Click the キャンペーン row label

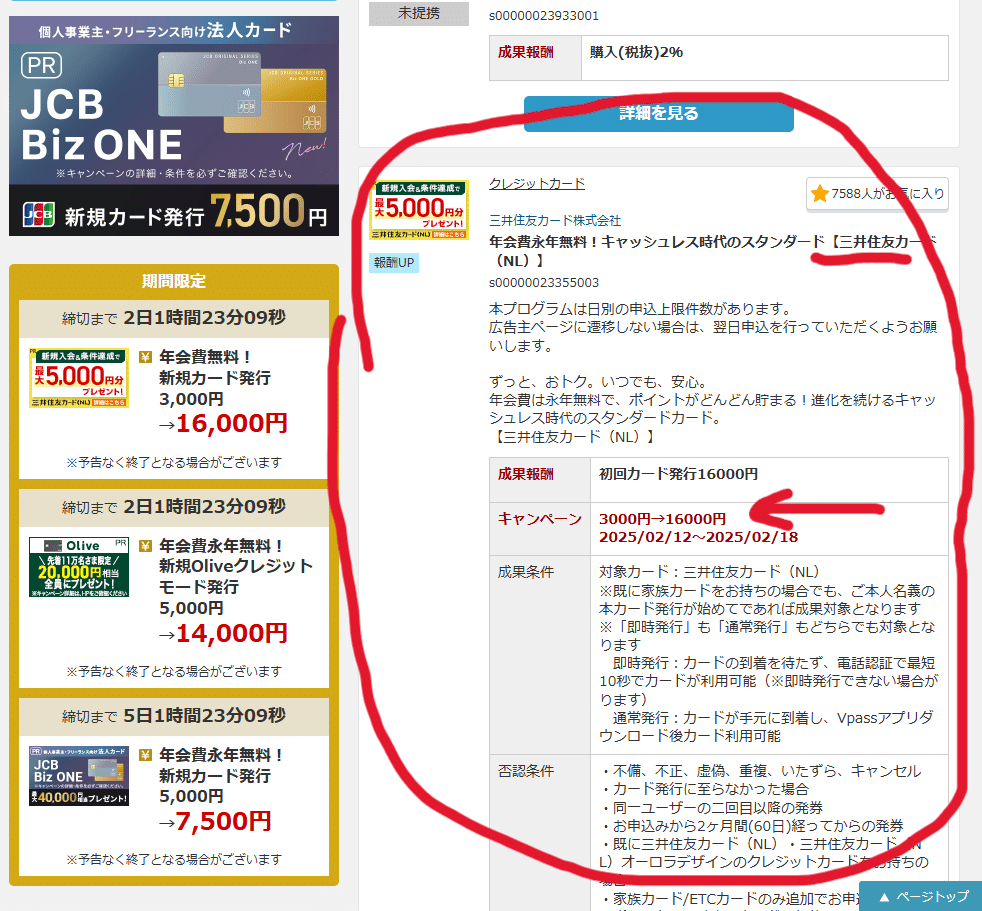pyautogui.click(x=540, y=519)
